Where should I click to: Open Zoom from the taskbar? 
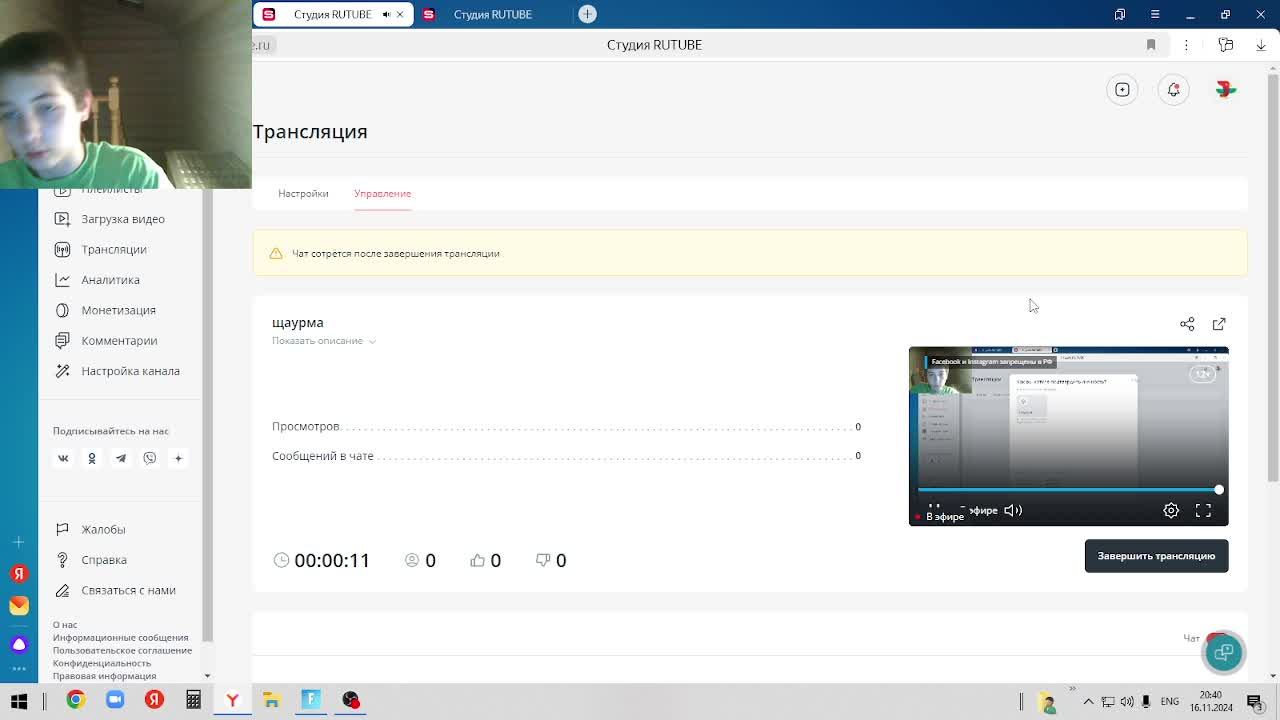(115, 700)
